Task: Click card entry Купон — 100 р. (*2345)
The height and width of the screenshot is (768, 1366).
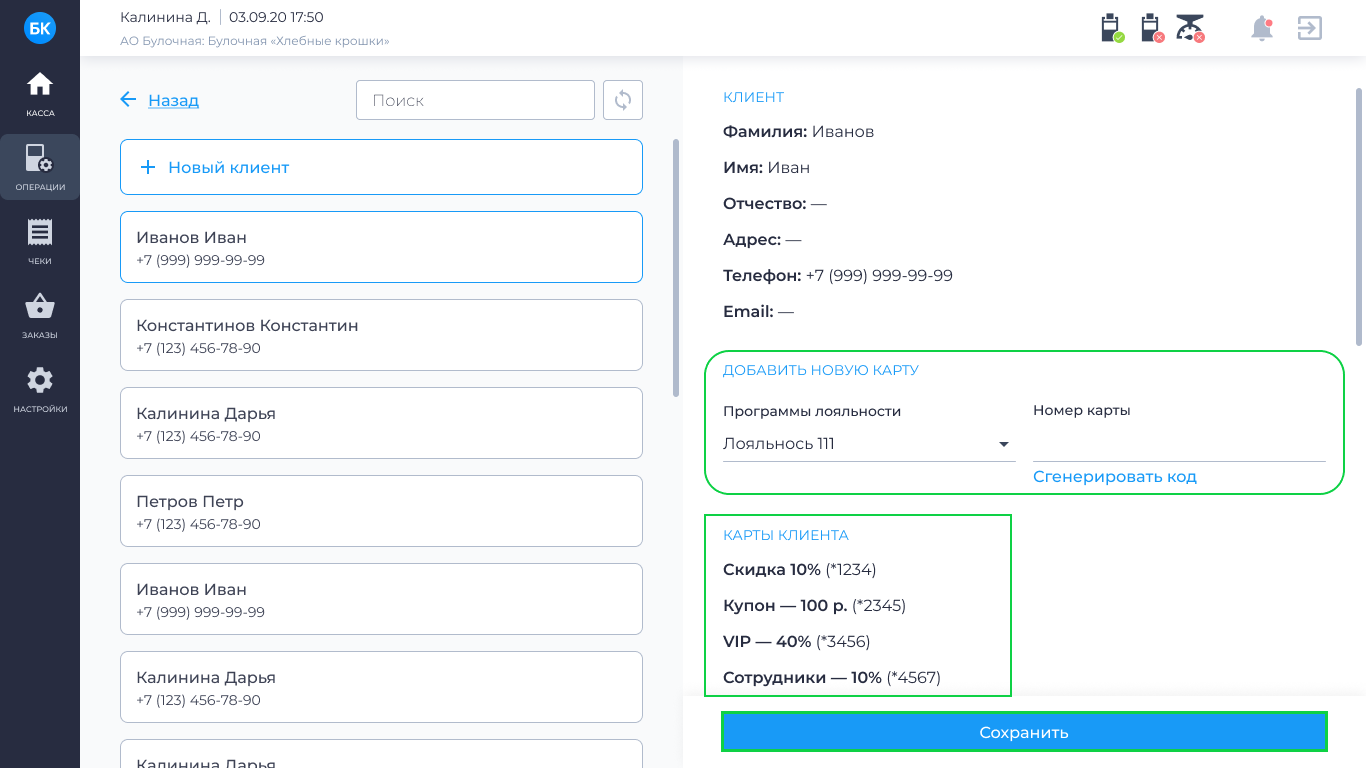Action: coord(814,605)
